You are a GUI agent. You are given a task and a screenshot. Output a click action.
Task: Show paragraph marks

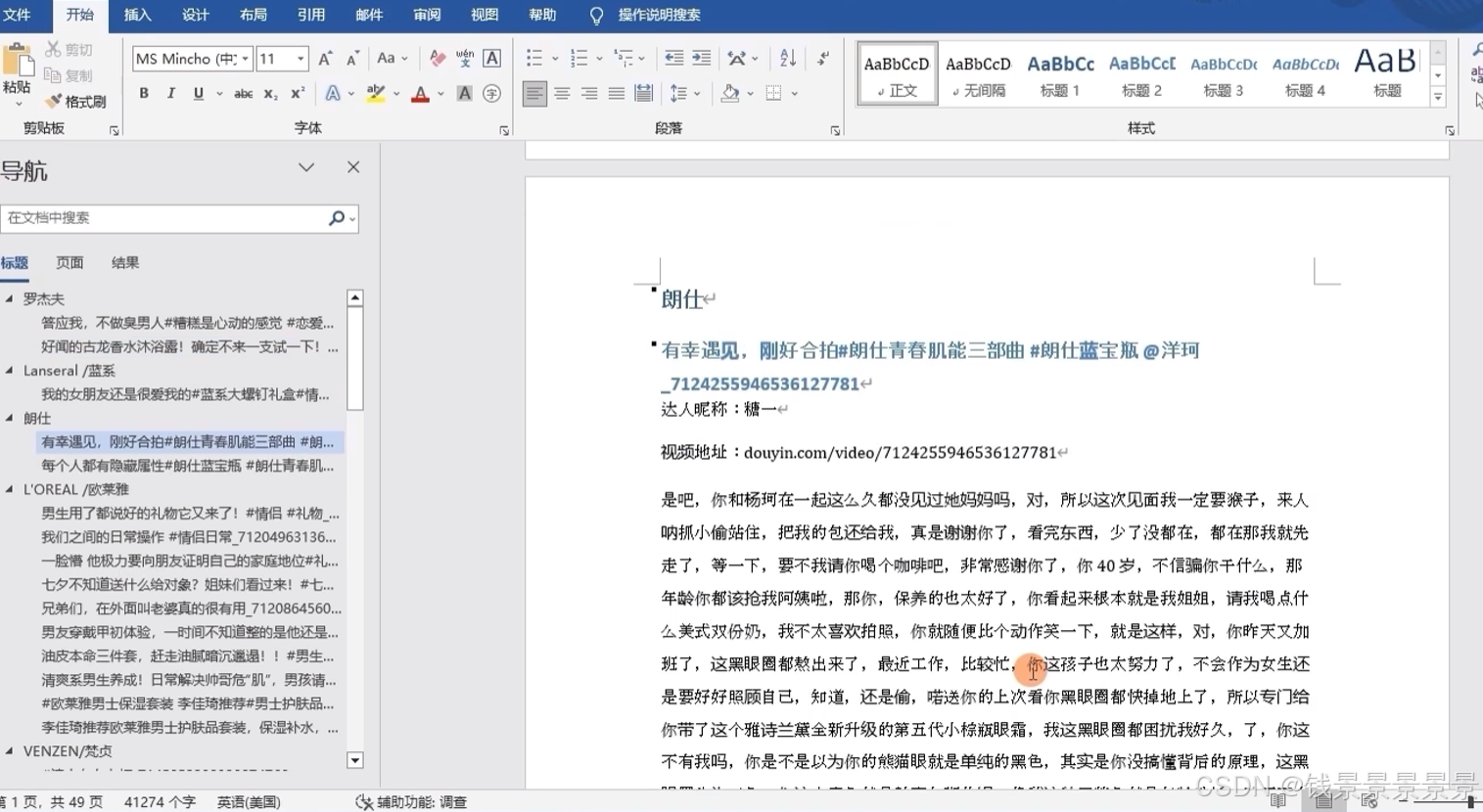tap(823, 59)
